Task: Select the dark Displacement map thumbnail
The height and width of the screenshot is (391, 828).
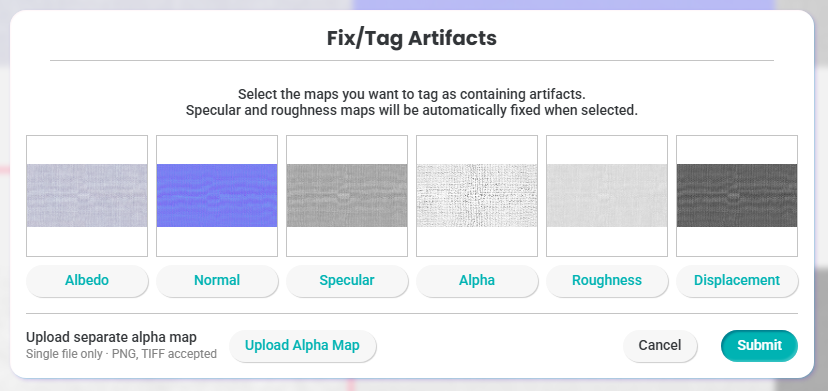Action: coord(737,196)
